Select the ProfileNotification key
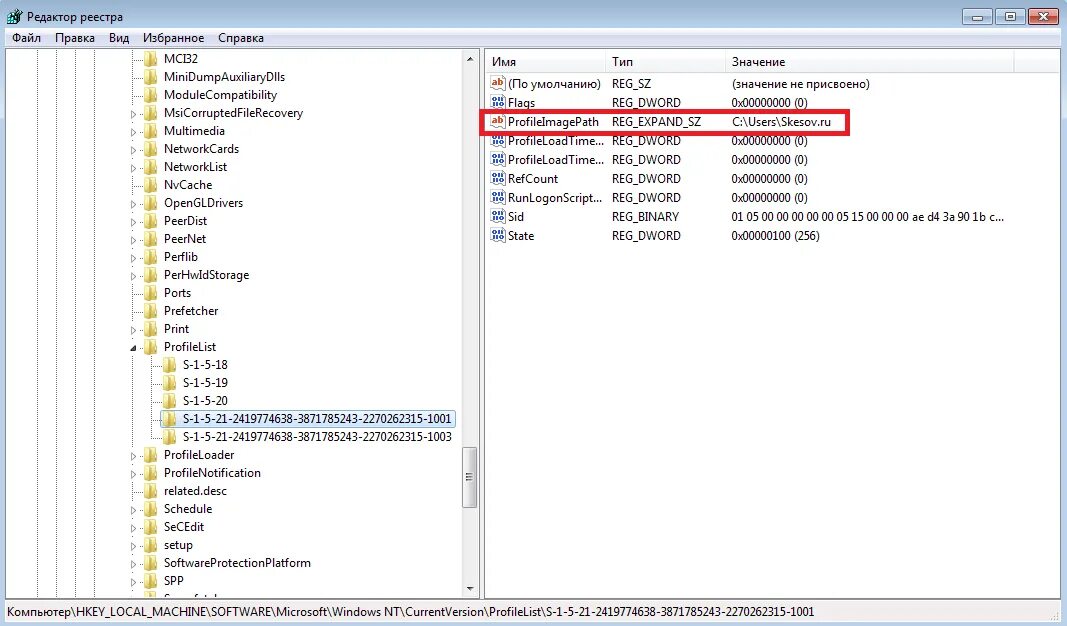The image size is (1067, 626). click(212, 472)
